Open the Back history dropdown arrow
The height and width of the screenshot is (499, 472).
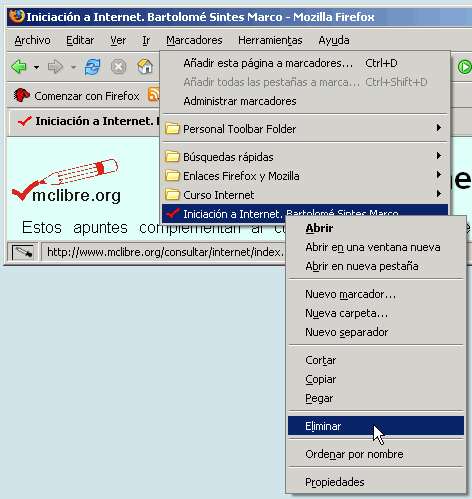point(36,67)
